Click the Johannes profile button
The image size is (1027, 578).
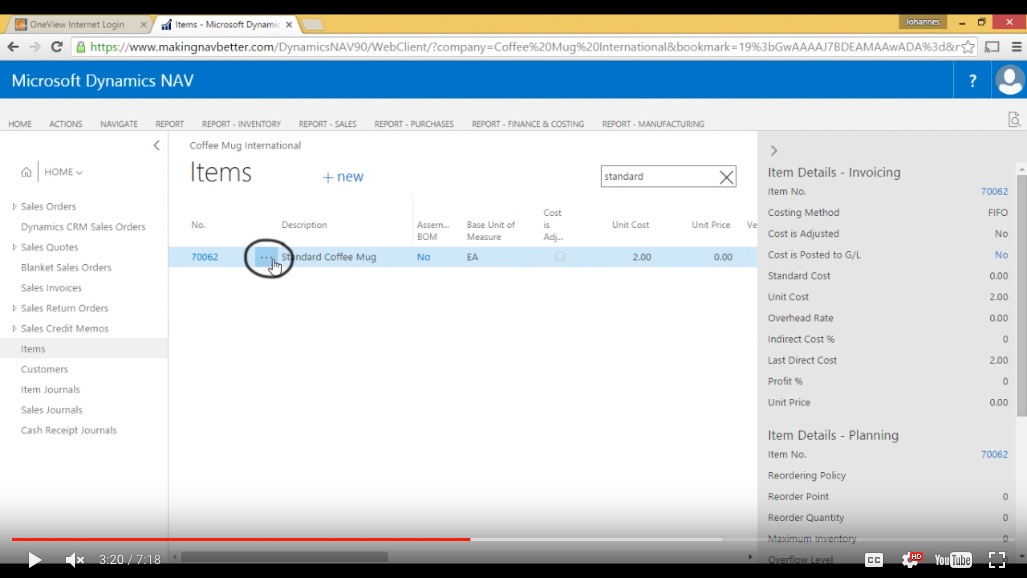[x=922, y=22]
